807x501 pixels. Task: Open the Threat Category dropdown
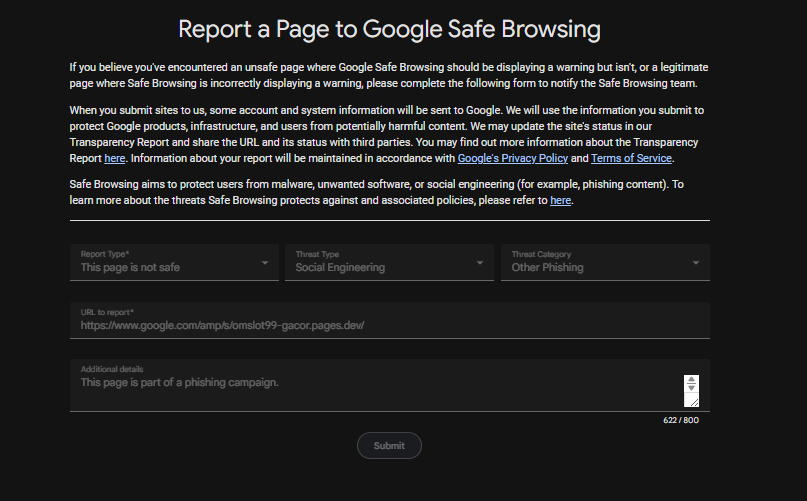click(x=605, y=263)
